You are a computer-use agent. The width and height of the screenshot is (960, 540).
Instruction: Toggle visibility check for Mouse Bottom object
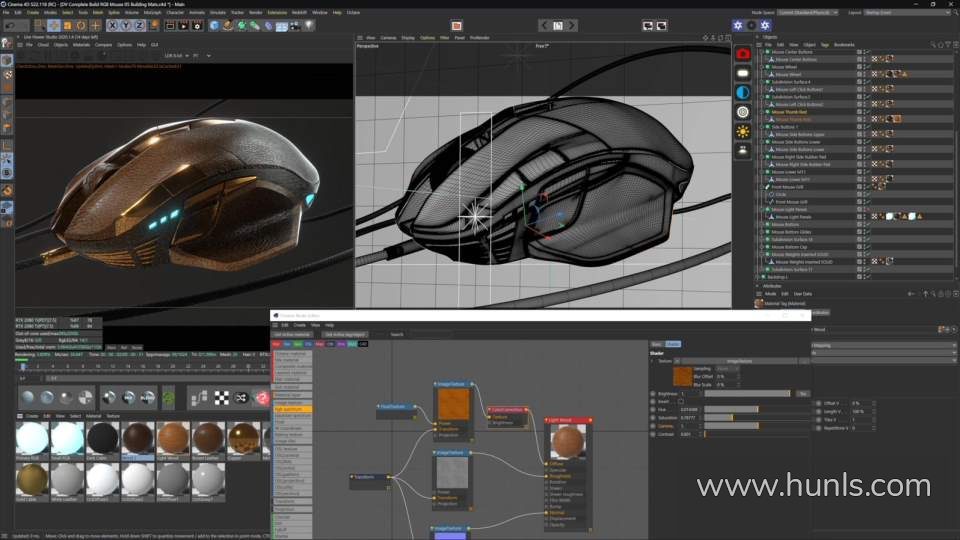[868, 224]
